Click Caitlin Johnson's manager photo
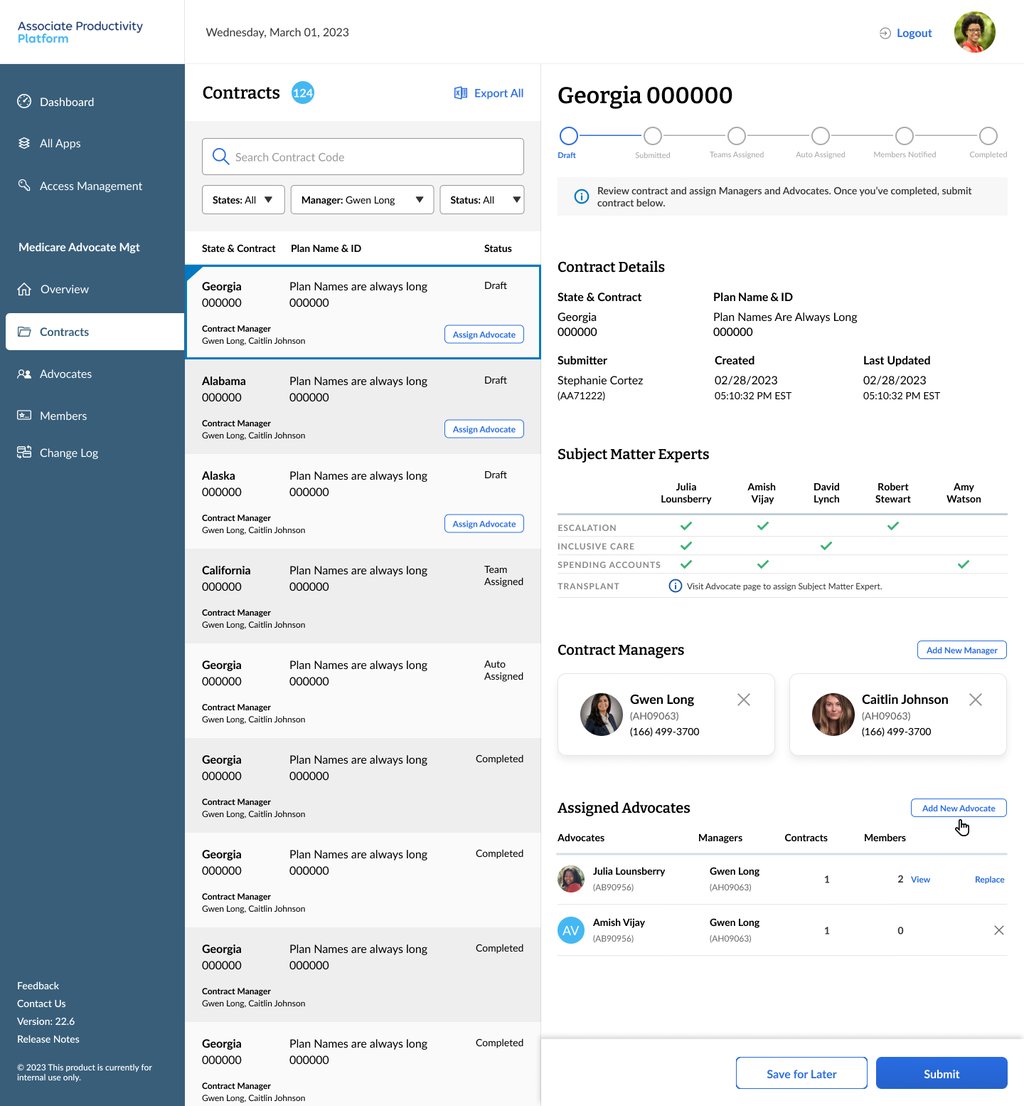The height and width of the screenshot is (1106, 1024). [833, 714]
